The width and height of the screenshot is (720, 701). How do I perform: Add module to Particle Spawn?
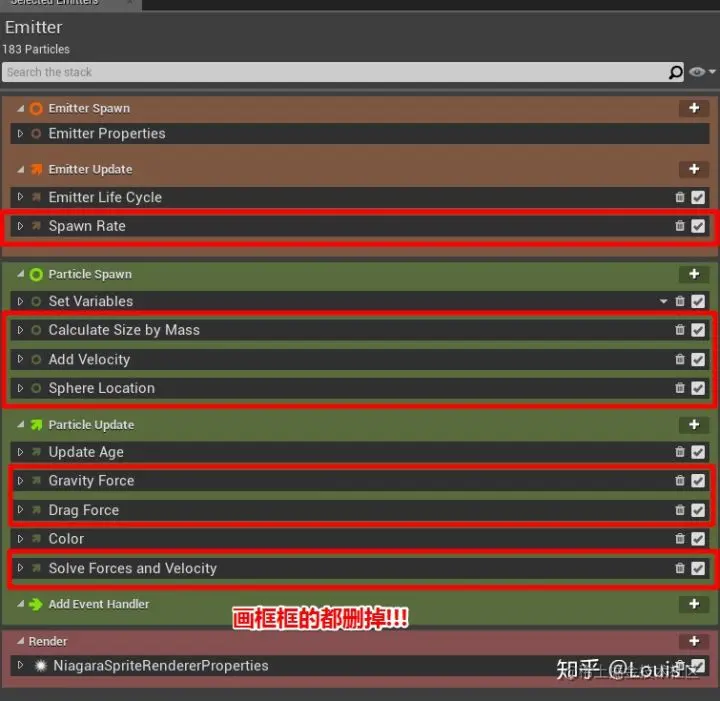click(x=694, y=274)
